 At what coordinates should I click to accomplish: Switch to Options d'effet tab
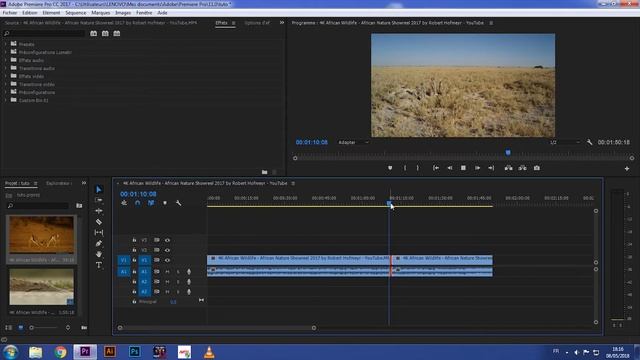257,23
